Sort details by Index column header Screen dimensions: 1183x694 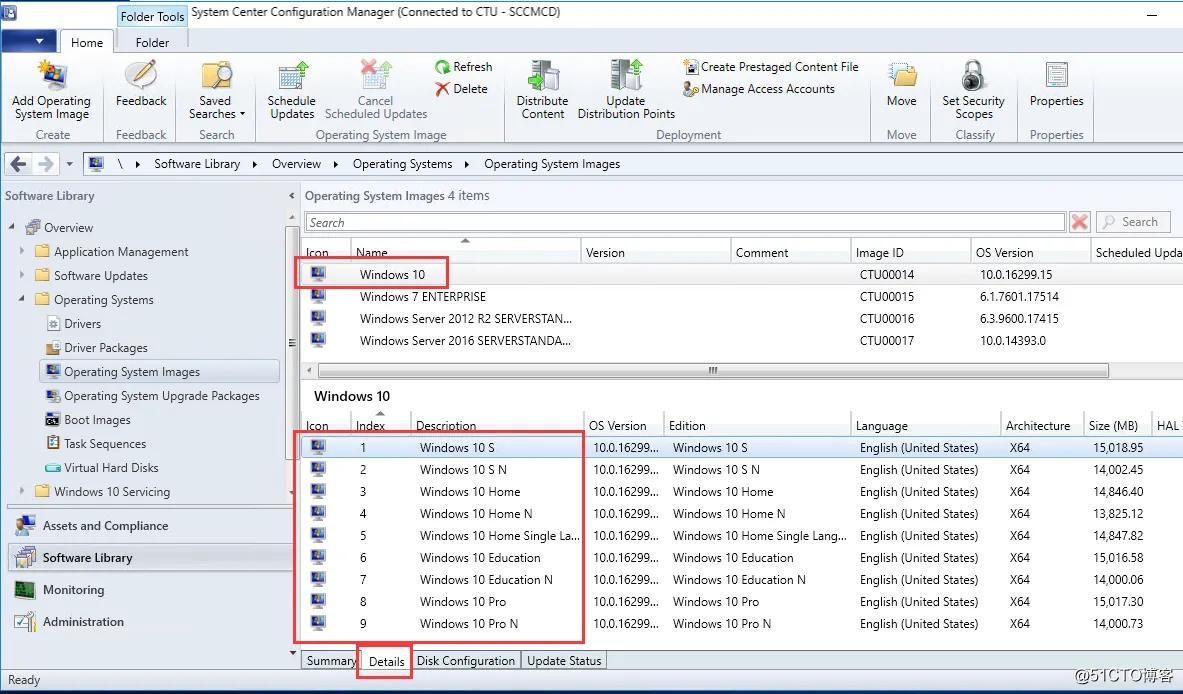pos(381,425)
